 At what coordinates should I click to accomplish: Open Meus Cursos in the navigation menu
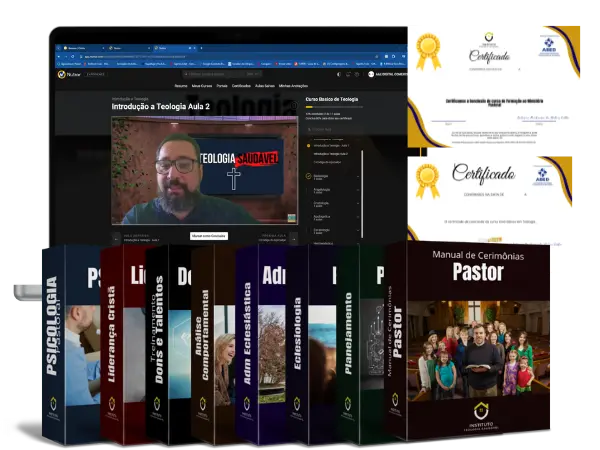click(x=202, y=86)
